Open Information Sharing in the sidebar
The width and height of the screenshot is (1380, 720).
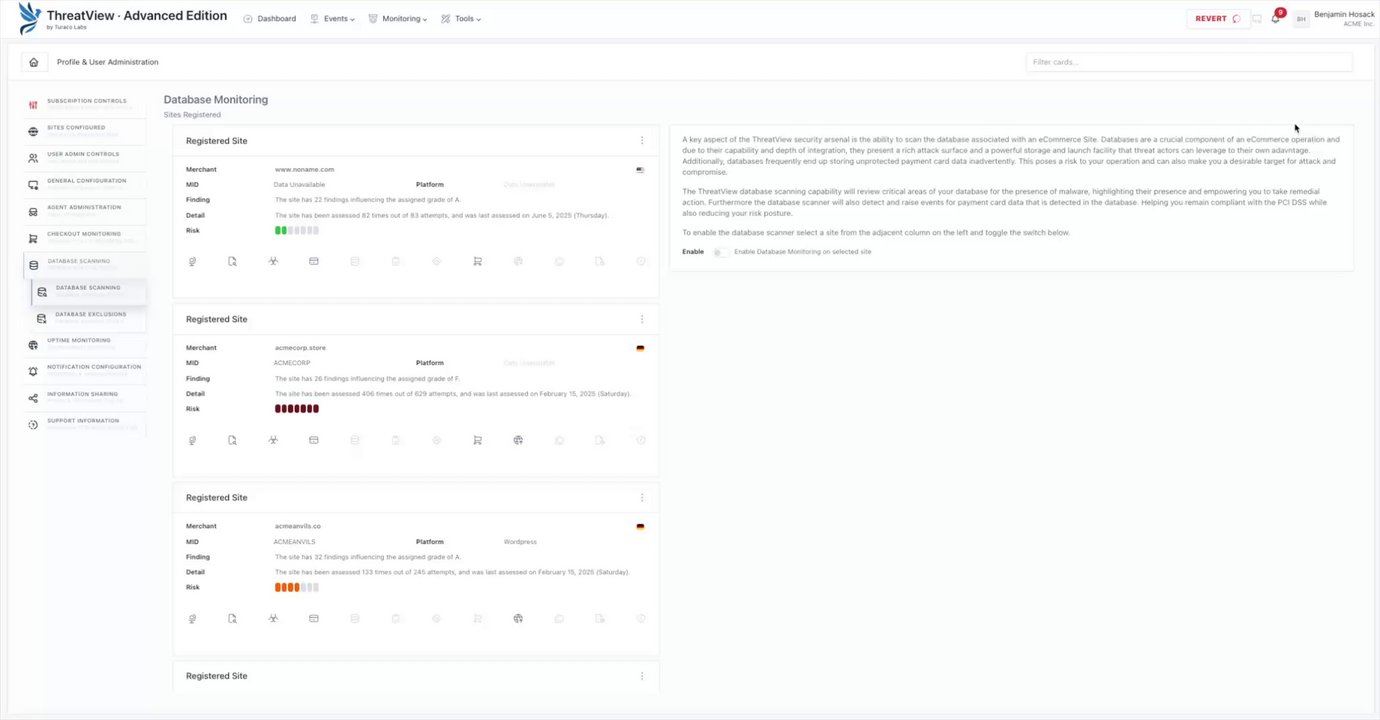85,397
